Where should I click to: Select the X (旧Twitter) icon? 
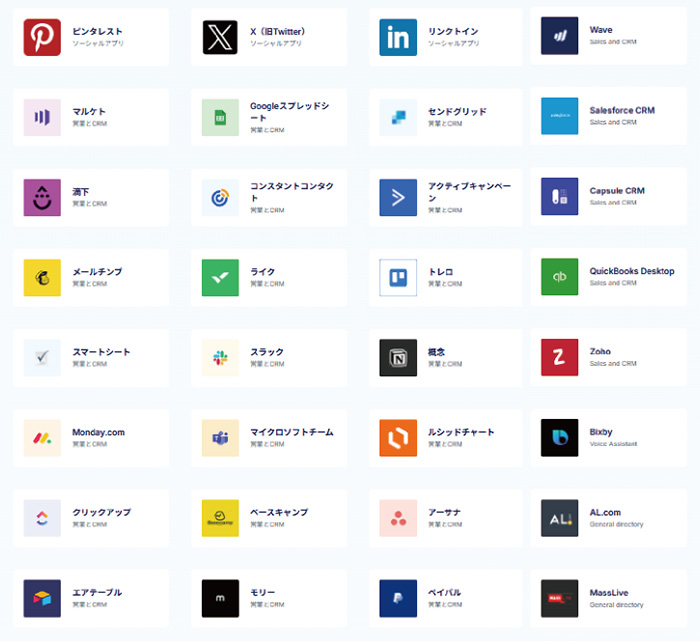(x=220, y=38)
